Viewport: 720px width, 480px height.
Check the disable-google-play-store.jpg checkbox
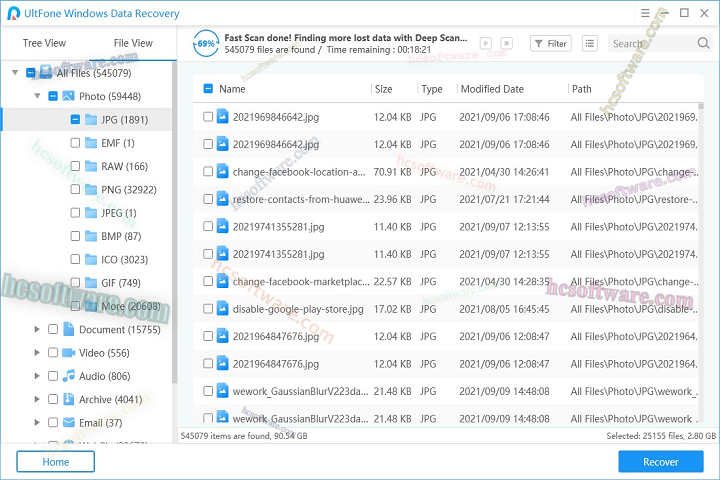(208, 309)
